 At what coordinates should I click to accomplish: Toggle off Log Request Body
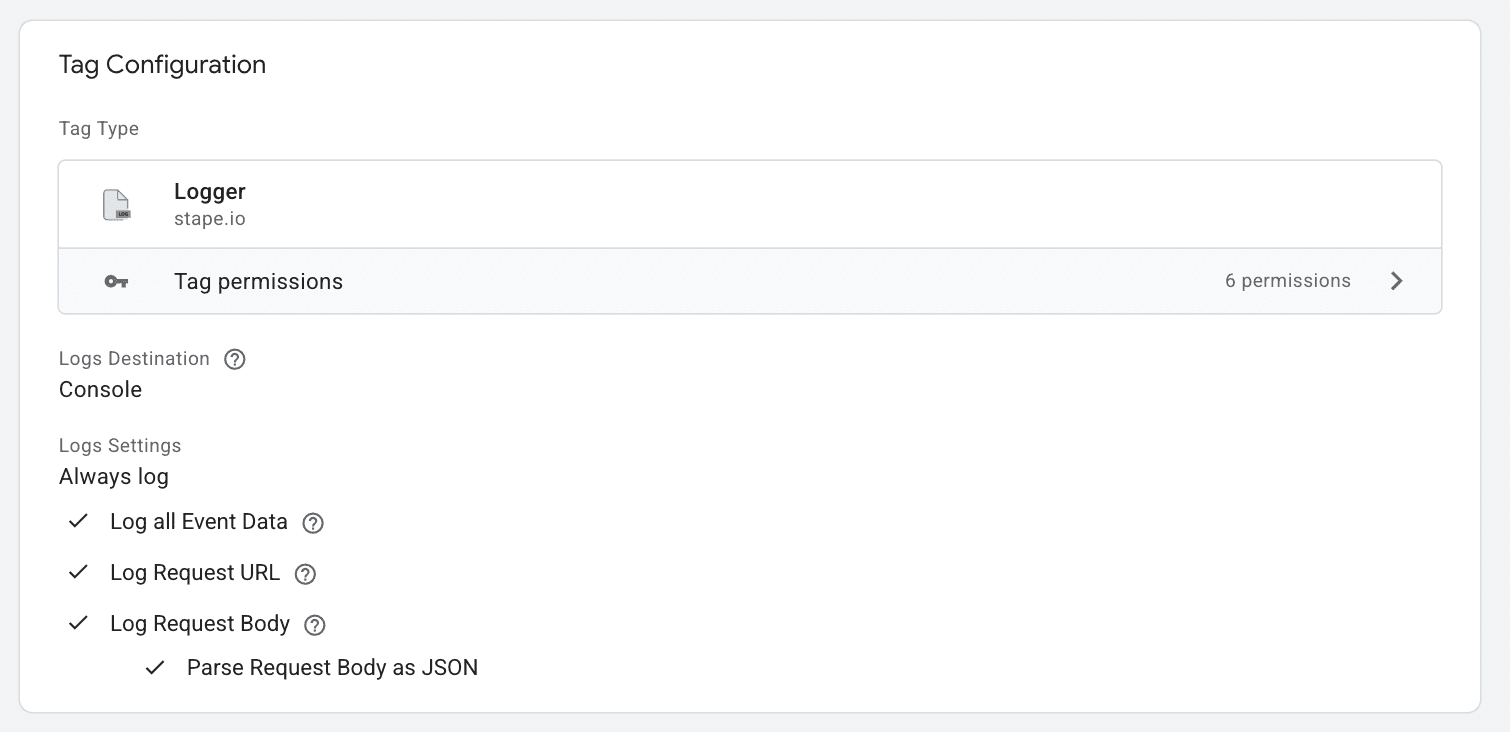point(78,623)
